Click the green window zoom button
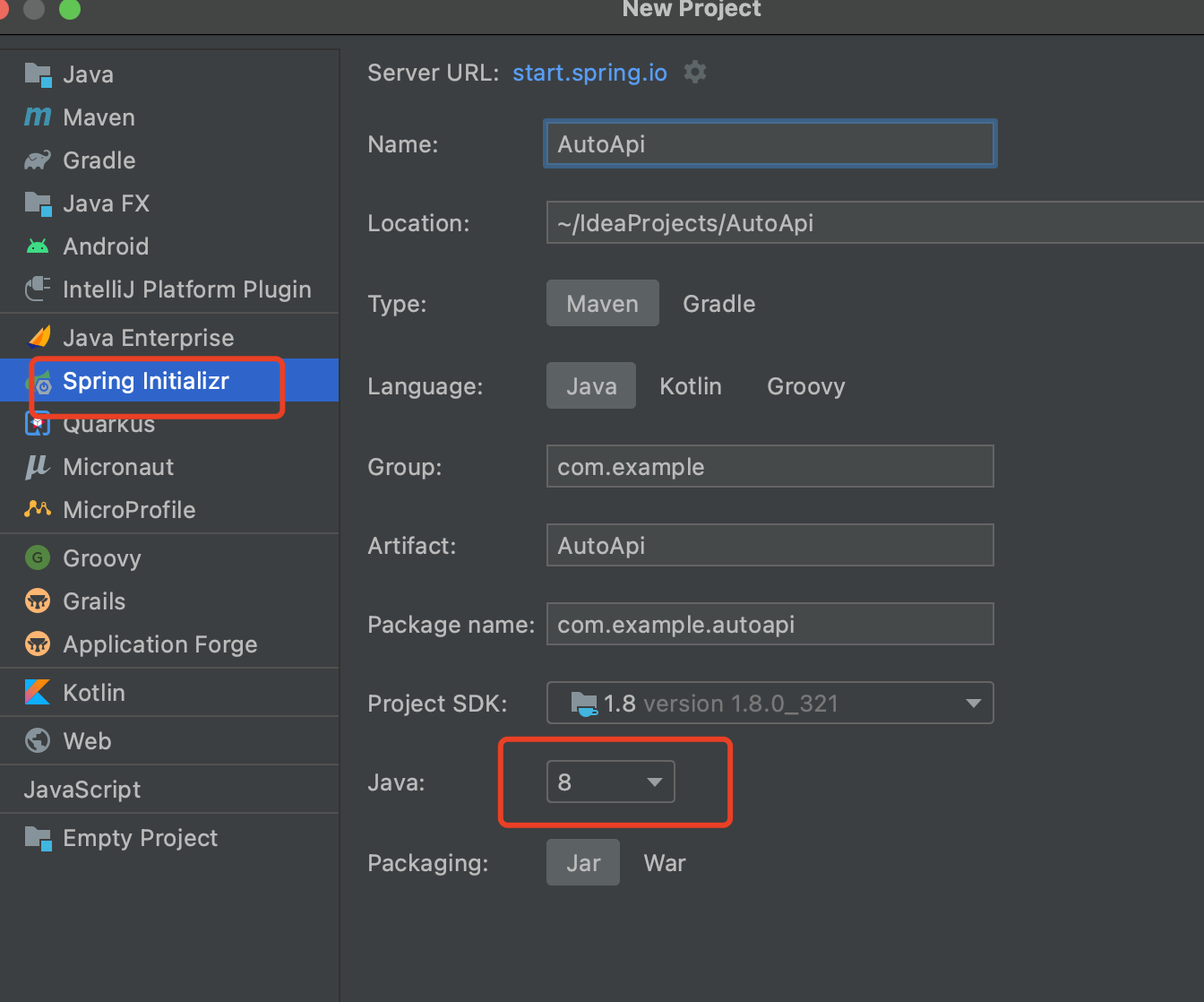This screenshot has width=1204, height=1002. (69, 9)
